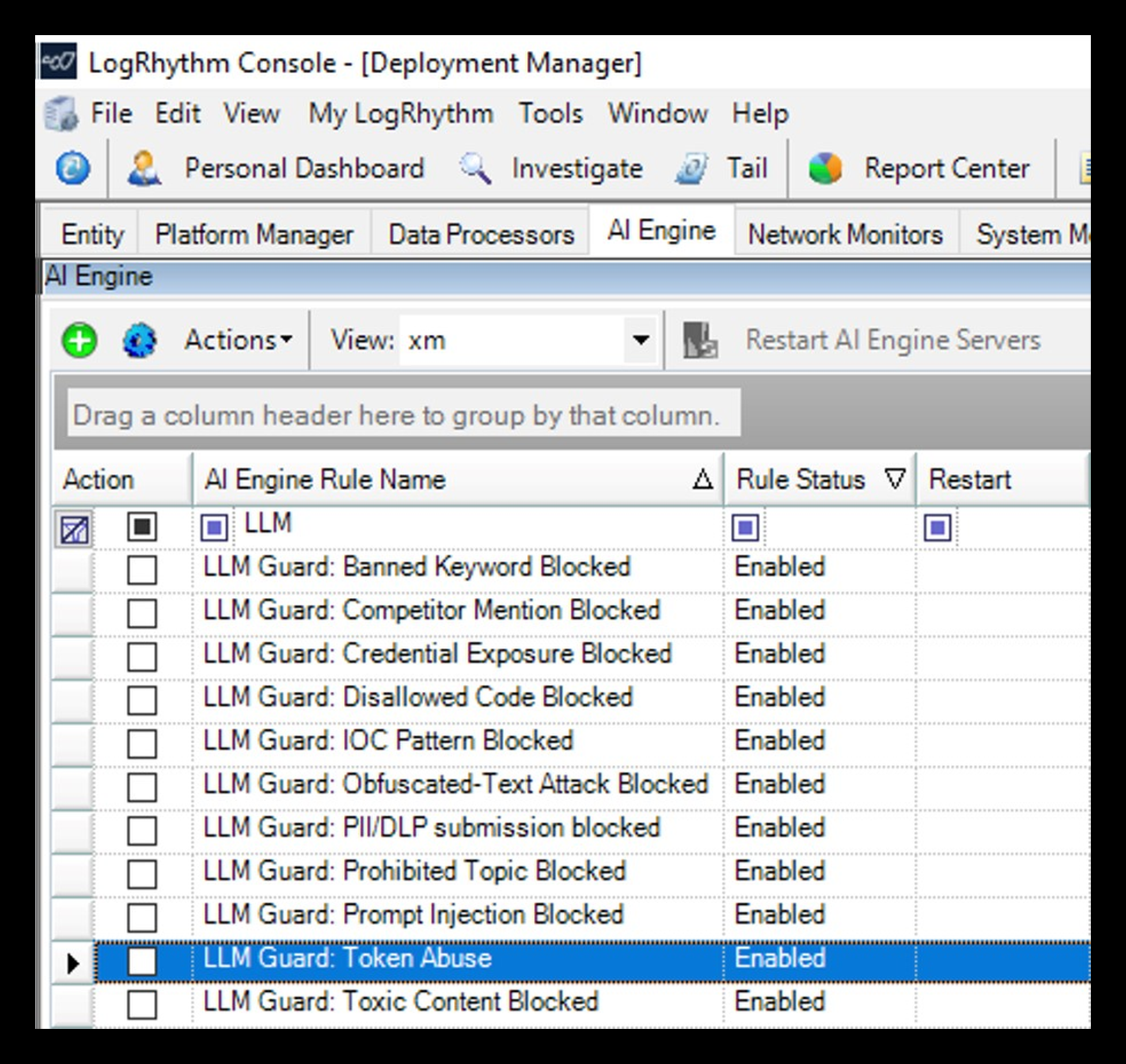Open the Edit menu
The height and width of the screenshot is (1064, 1126).
point(178,113)
